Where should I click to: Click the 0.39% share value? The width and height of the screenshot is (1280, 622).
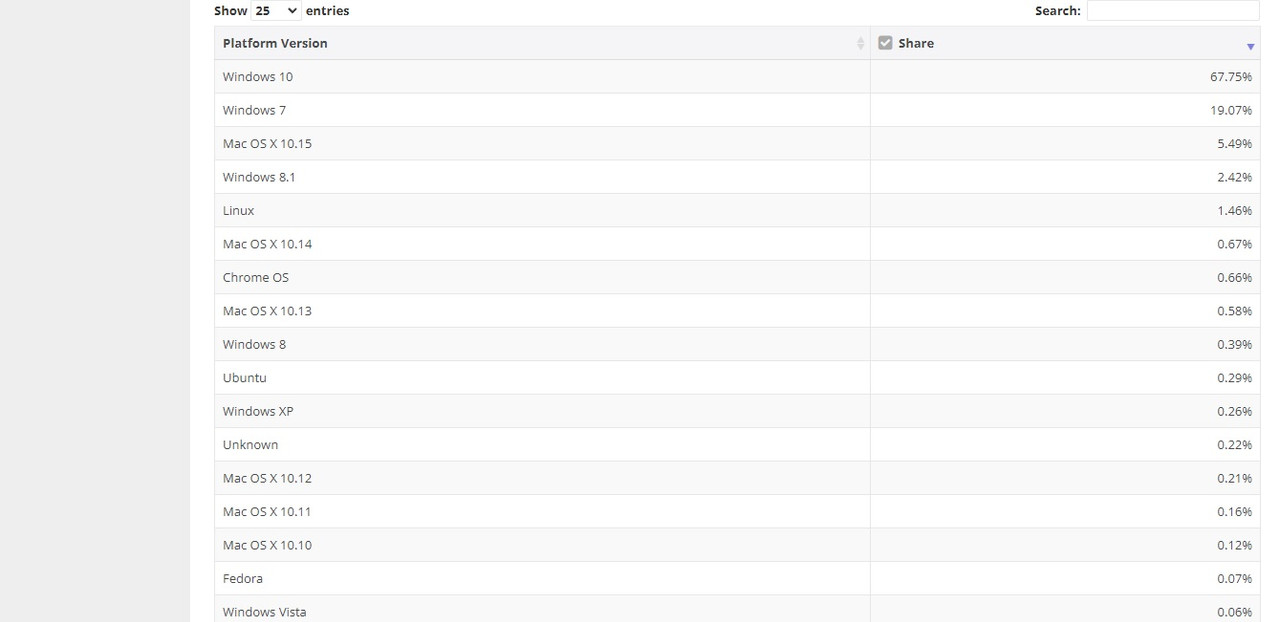1235,345
